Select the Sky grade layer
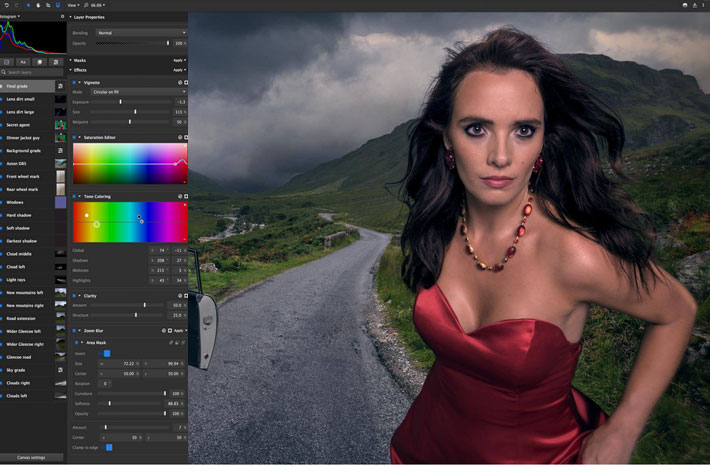Image resolution: width=710 pixels, height=473 pixels. tap(27, 370)
